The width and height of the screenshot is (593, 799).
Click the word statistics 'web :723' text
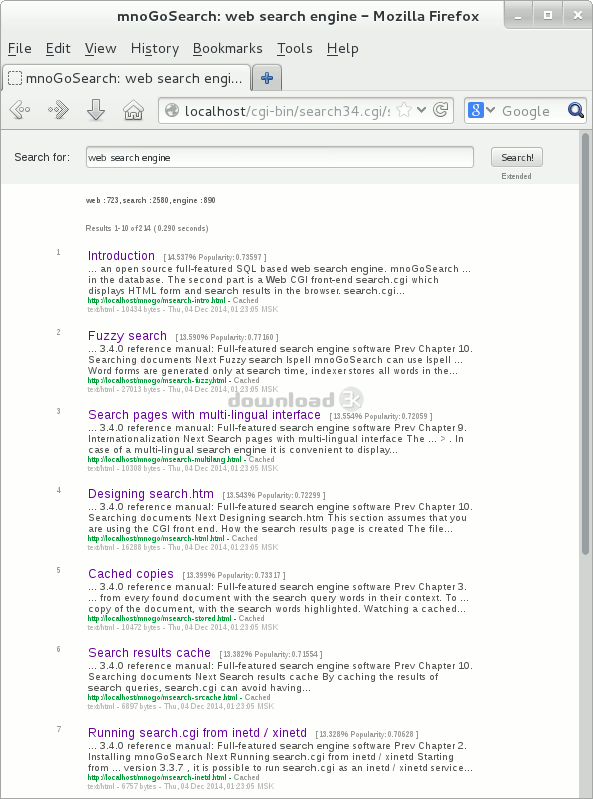click(102, 200)
